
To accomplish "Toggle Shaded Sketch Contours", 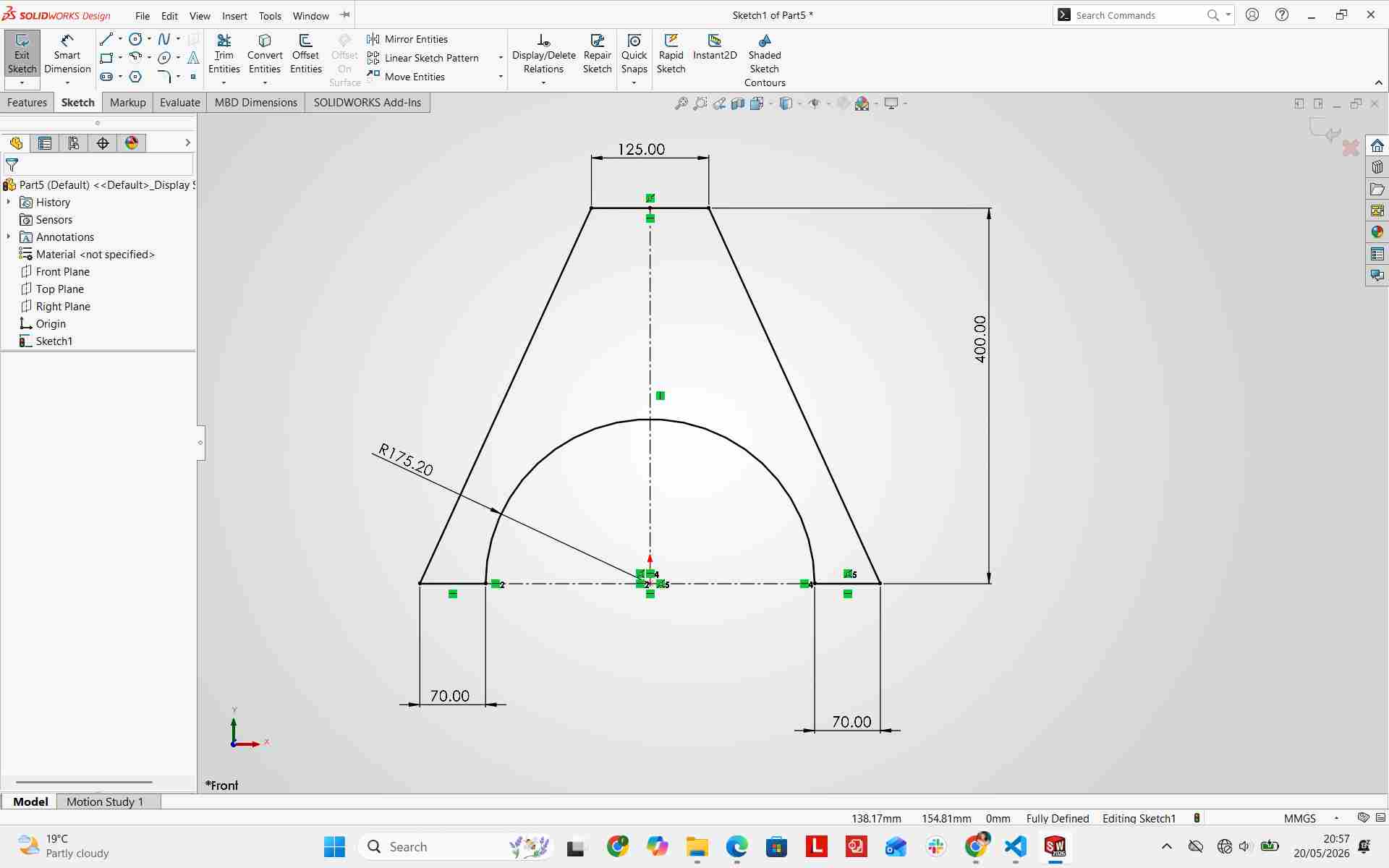I will [x=765, y=61].
